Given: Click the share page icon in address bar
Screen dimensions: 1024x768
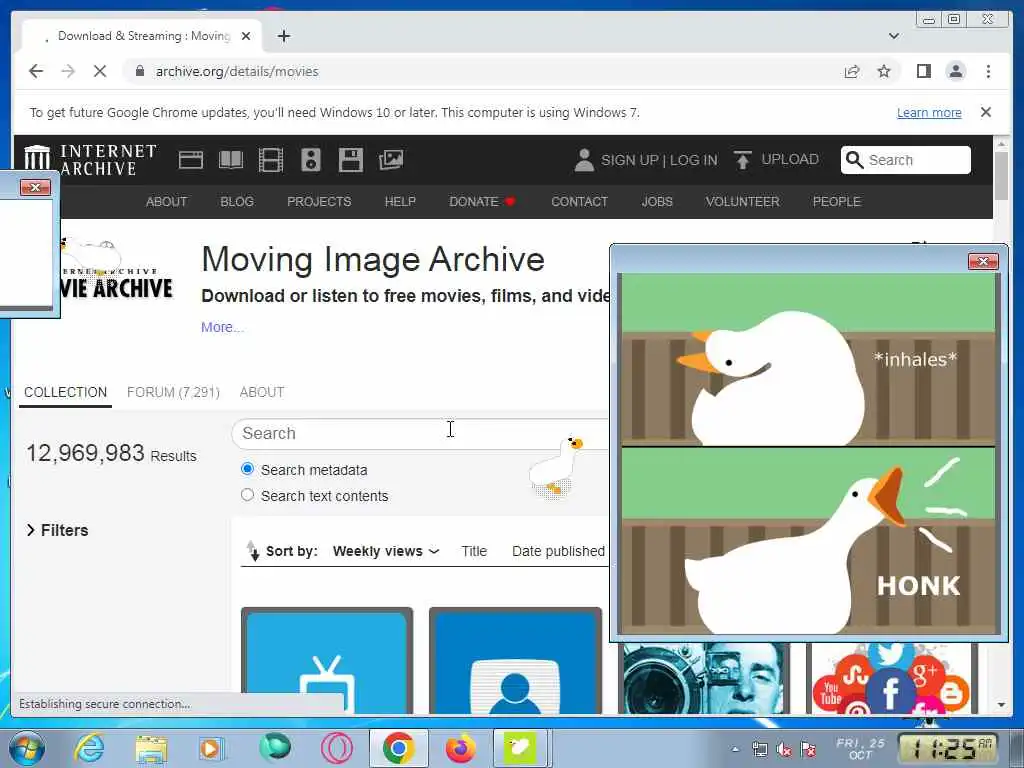Looking at the screenshot, I should tap(852, 71).
